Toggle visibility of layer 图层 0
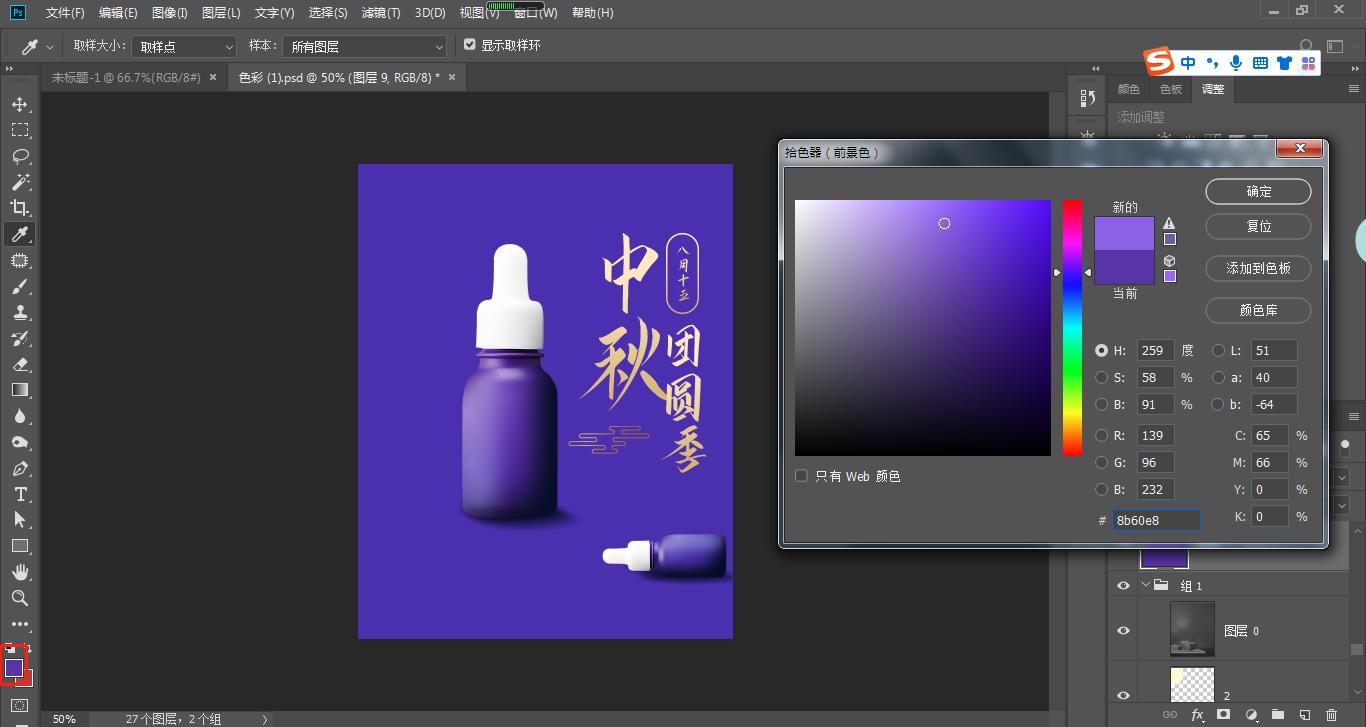This screenshot has height=727, width=1366. point(1123,630)
